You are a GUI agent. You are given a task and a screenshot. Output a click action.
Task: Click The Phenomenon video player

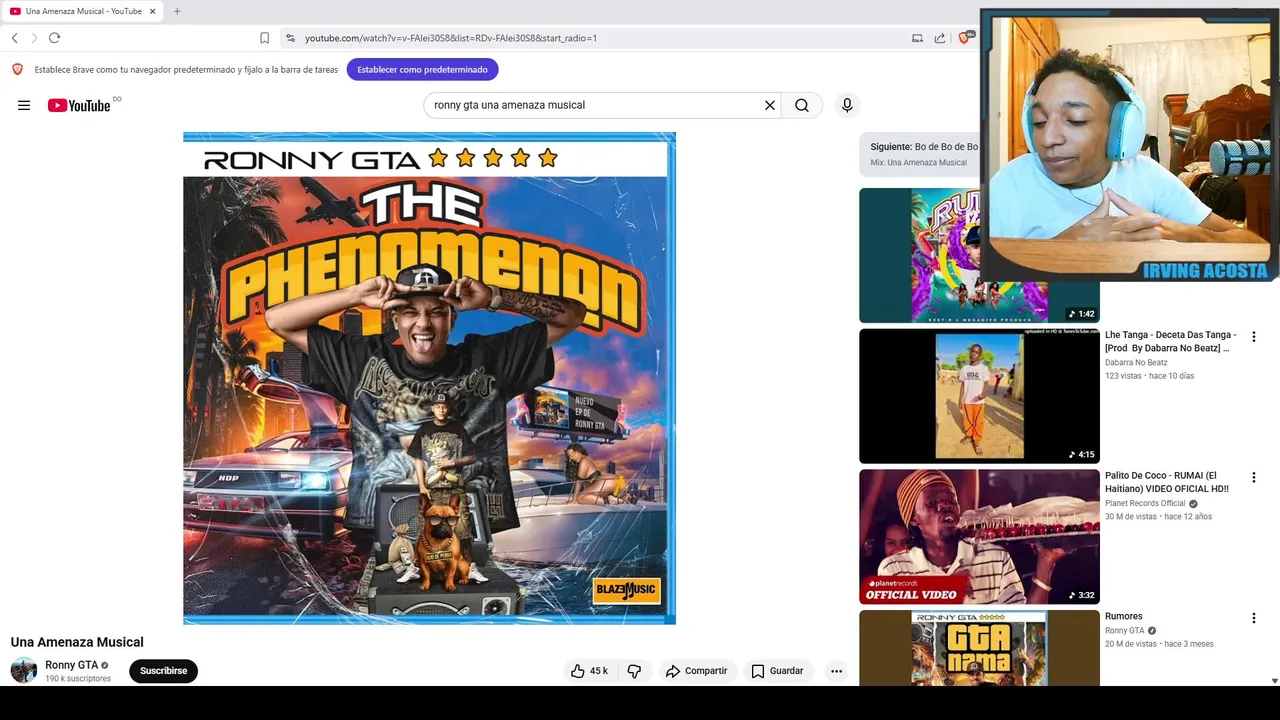[429, 378]
